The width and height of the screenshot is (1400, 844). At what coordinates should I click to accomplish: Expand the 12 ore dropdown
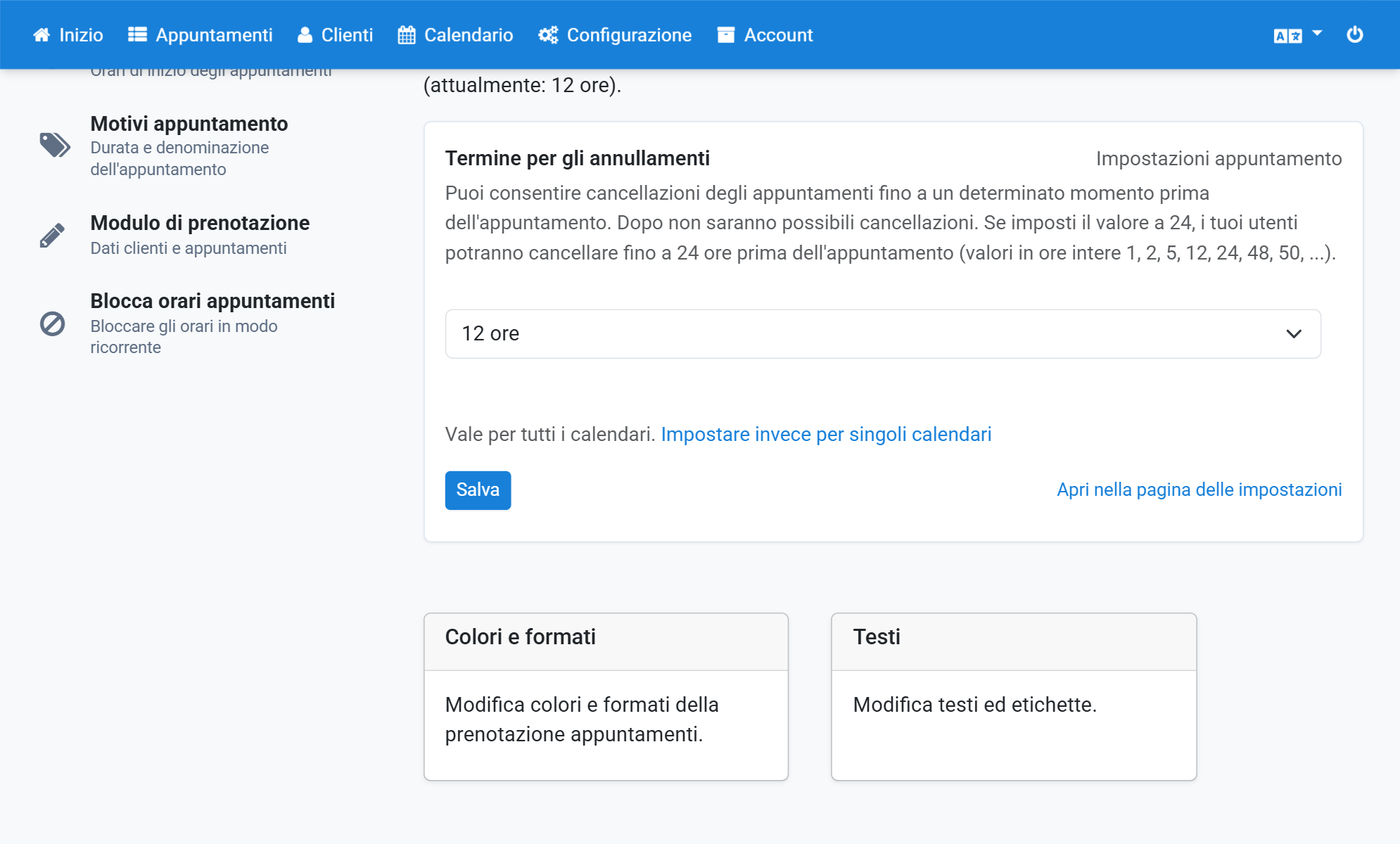click(x=883, y=333)
